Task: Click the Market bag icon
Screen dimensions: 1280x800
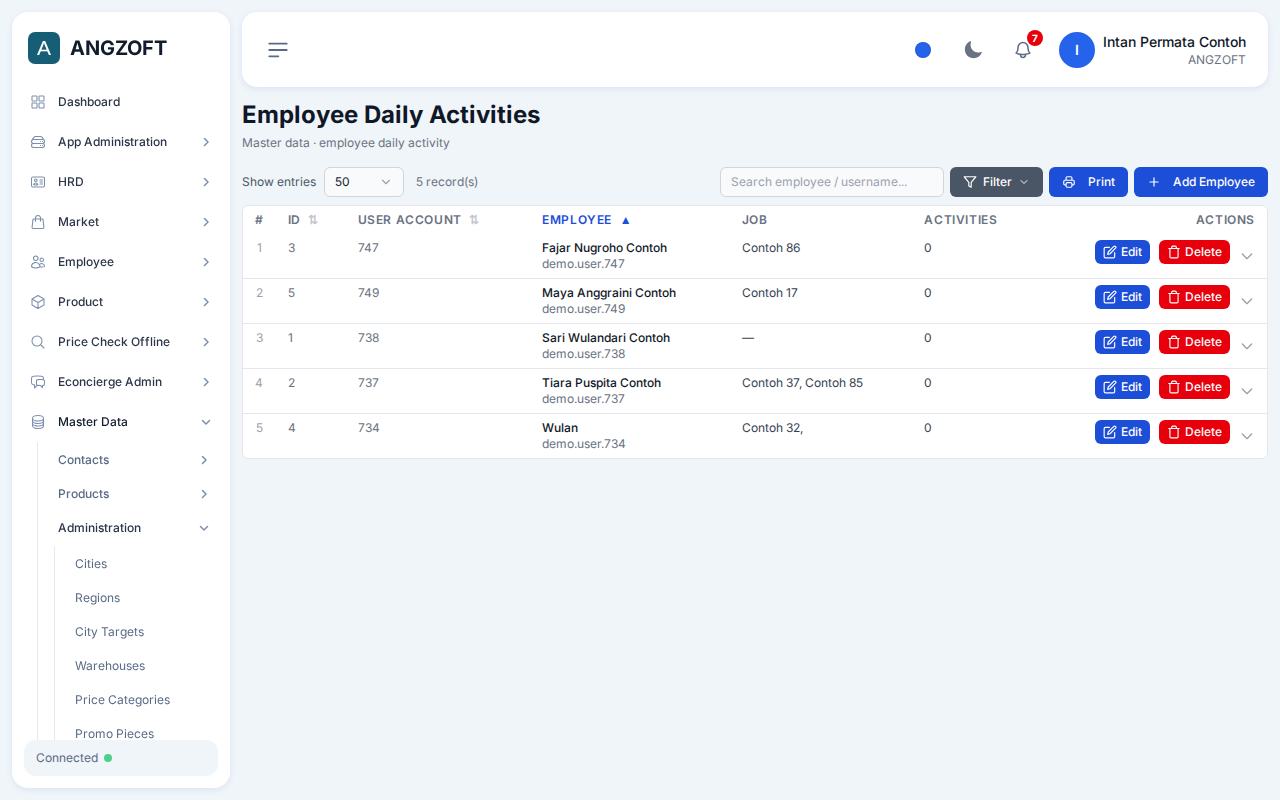Action: pyautogui.click(x=38, y=222)
